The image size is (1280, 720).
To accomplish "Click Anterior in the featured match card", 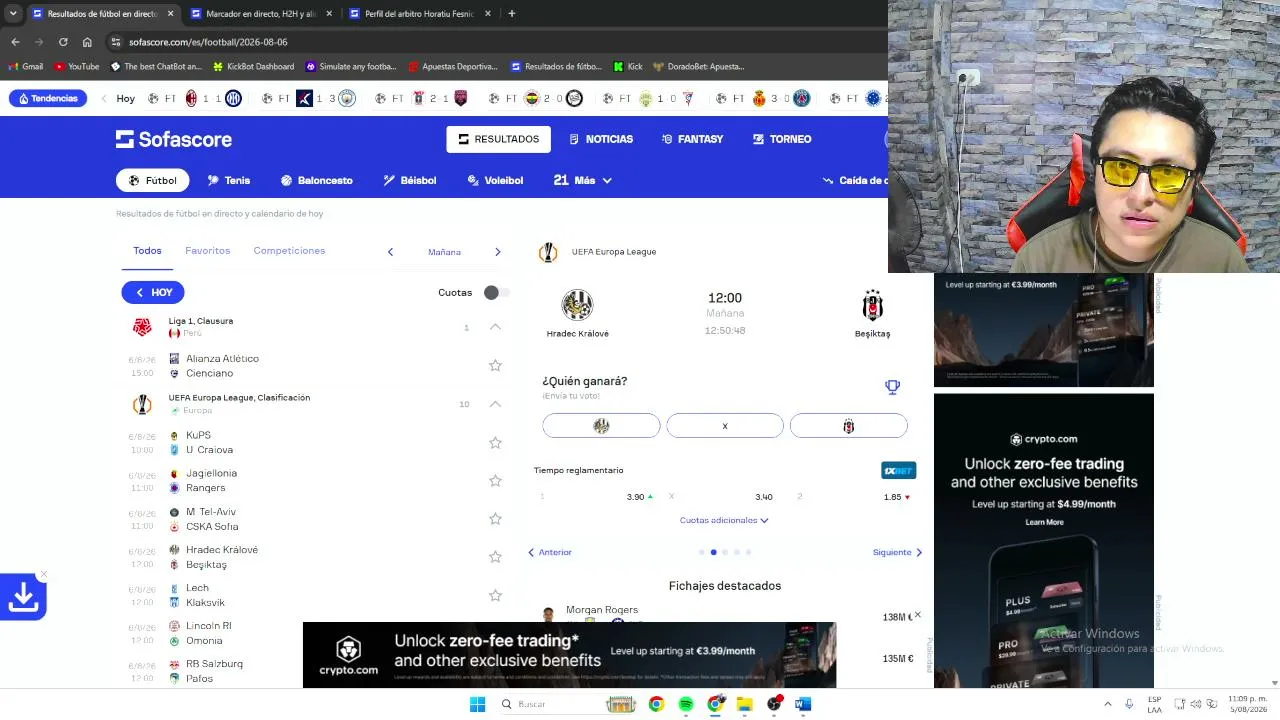I will click(549, 552).
